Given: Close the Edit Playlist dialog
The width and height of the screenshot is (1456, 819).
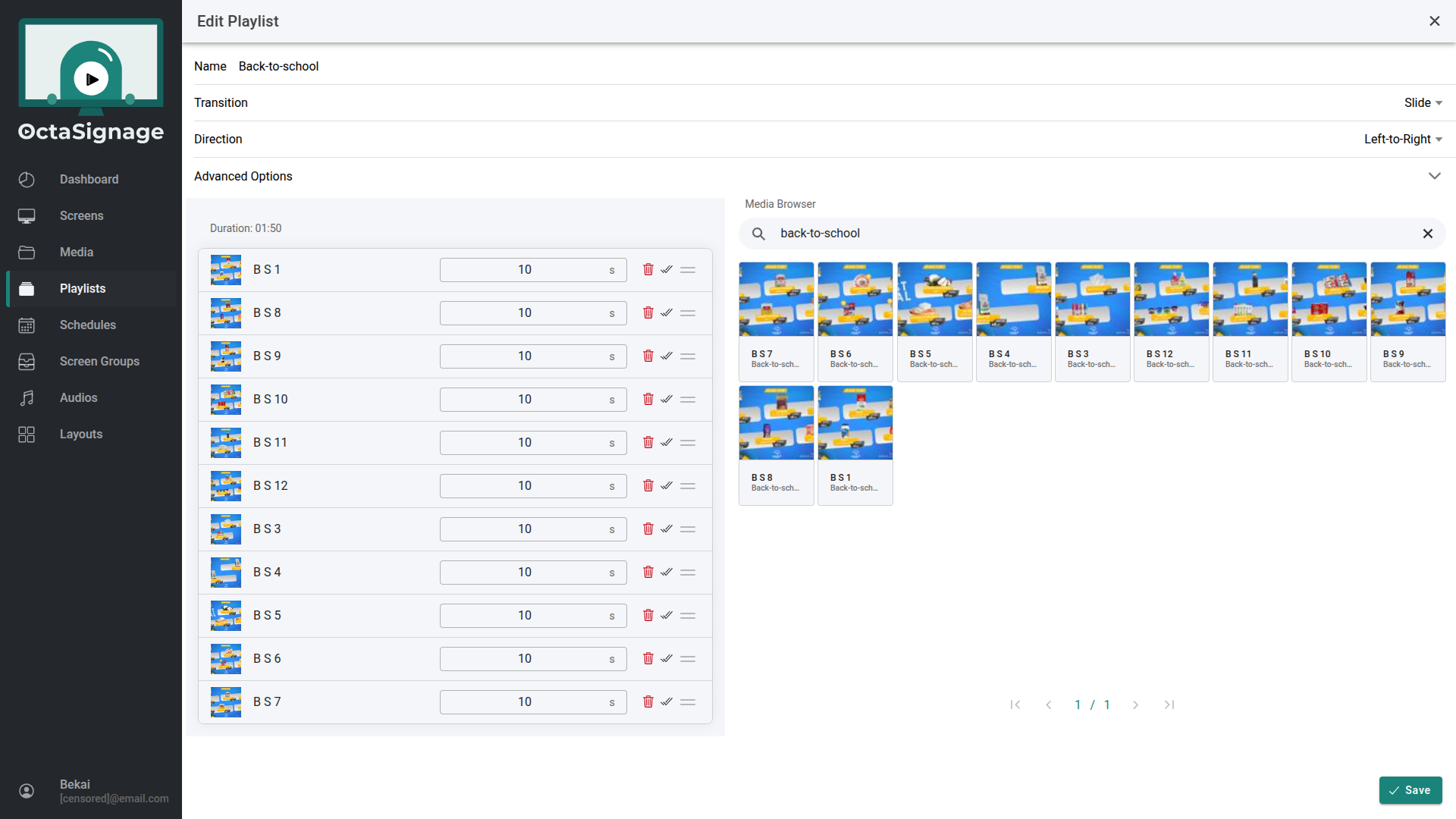Looking at the screenshot, I should (x=1434, y=21).
